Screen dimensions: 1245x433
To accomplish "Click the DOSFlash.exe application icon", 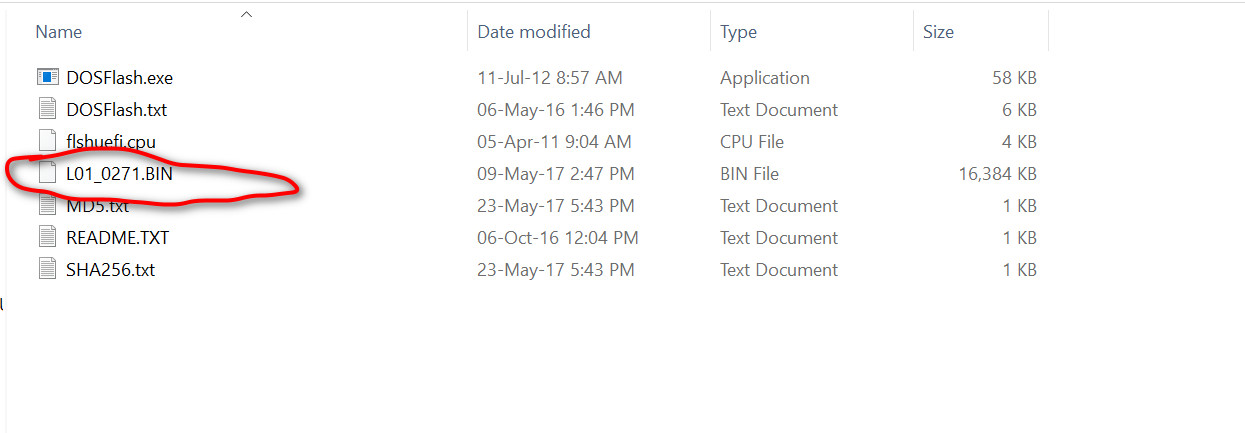I will (x=48, y=78).
